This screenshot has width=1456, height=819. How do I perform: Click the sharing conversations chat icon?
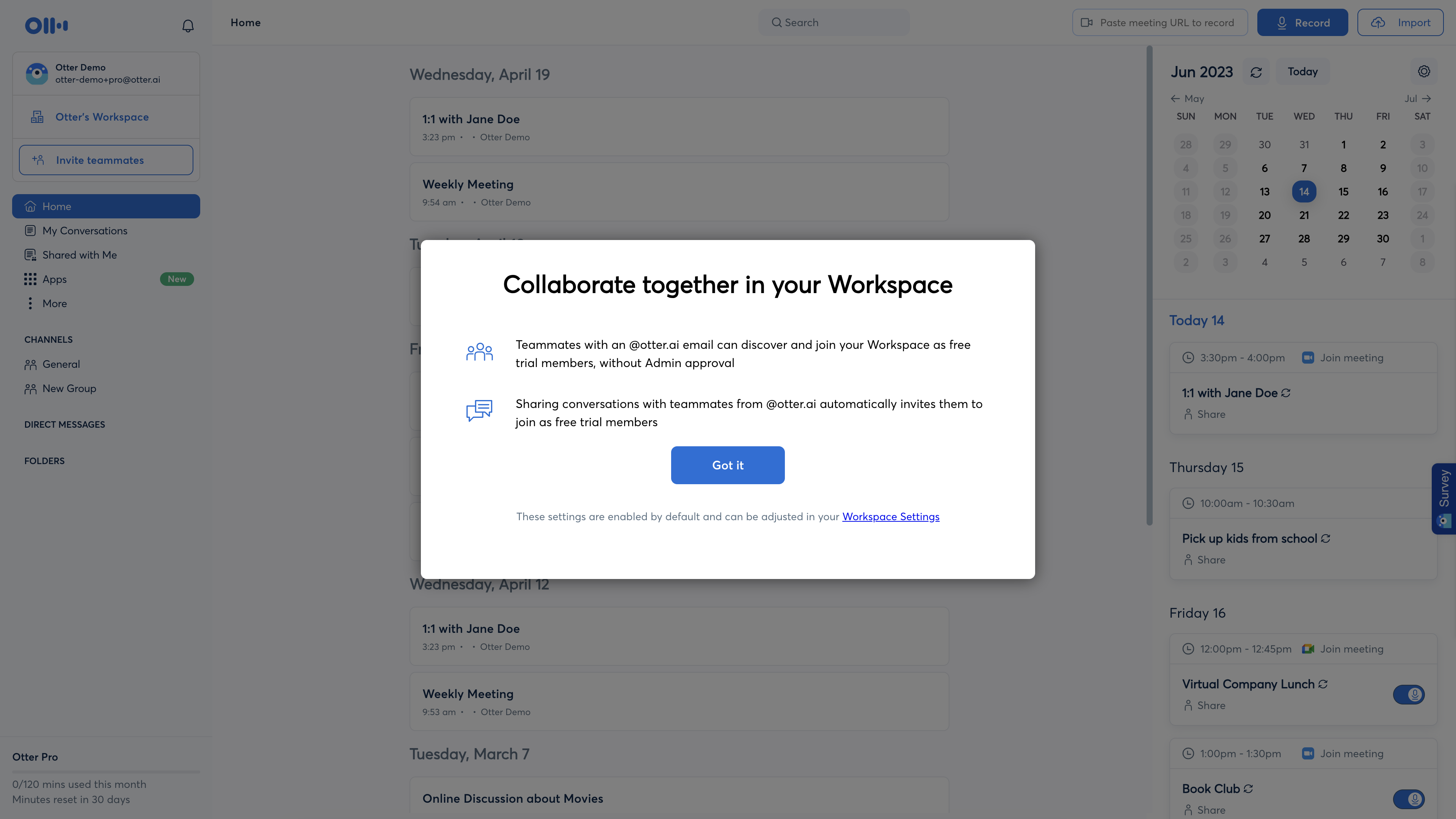(479, 410)
